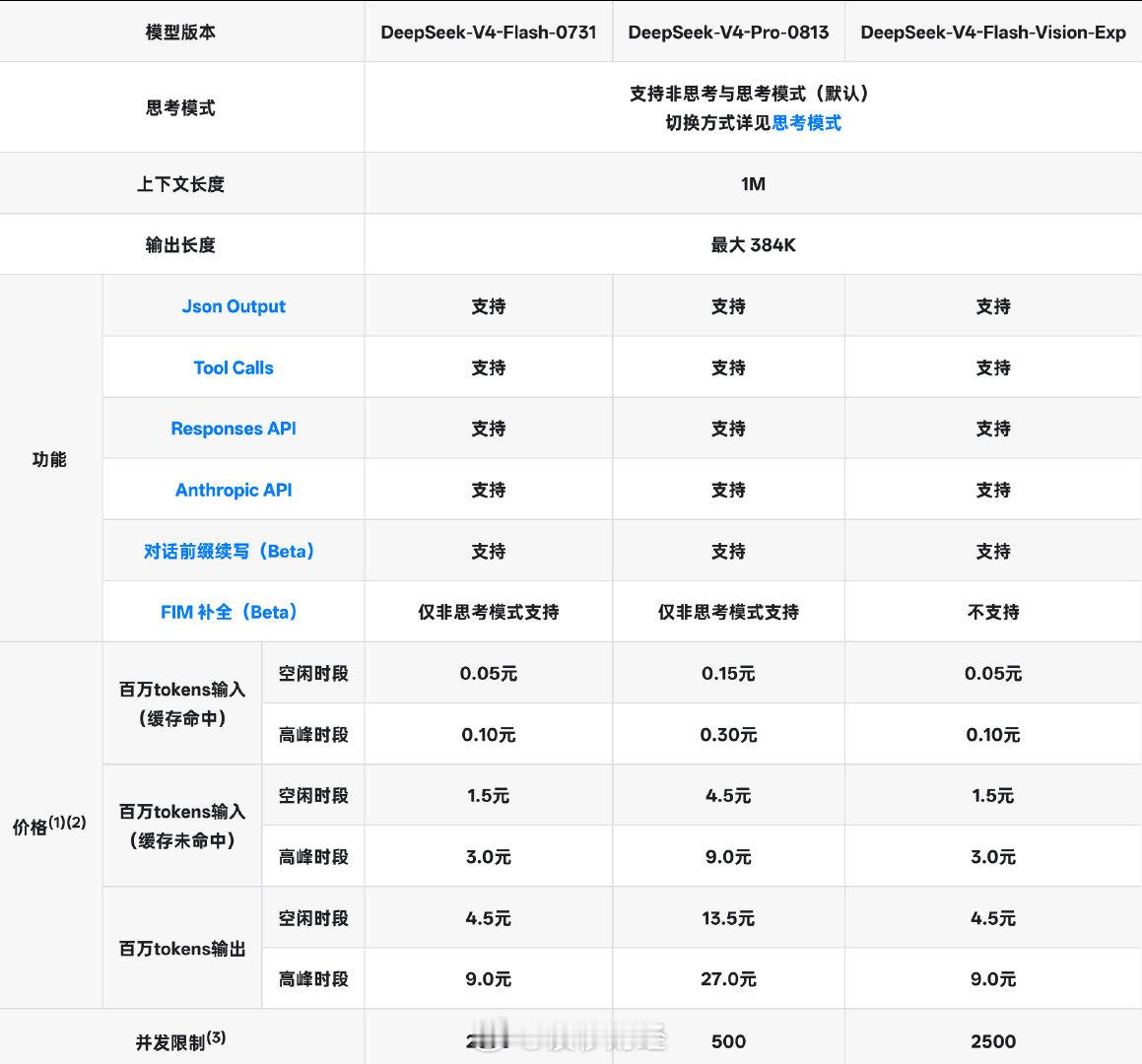The height and width of the screenshot is (1064, 1142).
Task: Click 空闲时段 in the tokens输出 group
Action: tap(313, 918)
